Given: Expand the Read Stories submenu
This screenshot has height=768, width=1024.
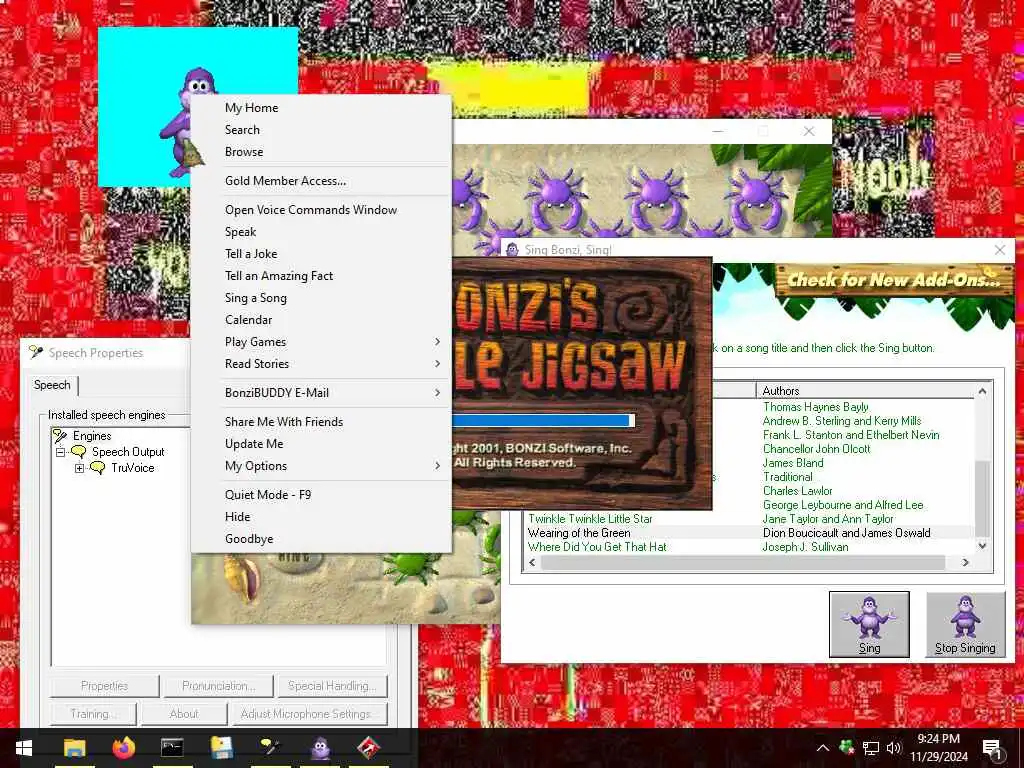Looking at the screenshot, I should click(x=321, y=364).
